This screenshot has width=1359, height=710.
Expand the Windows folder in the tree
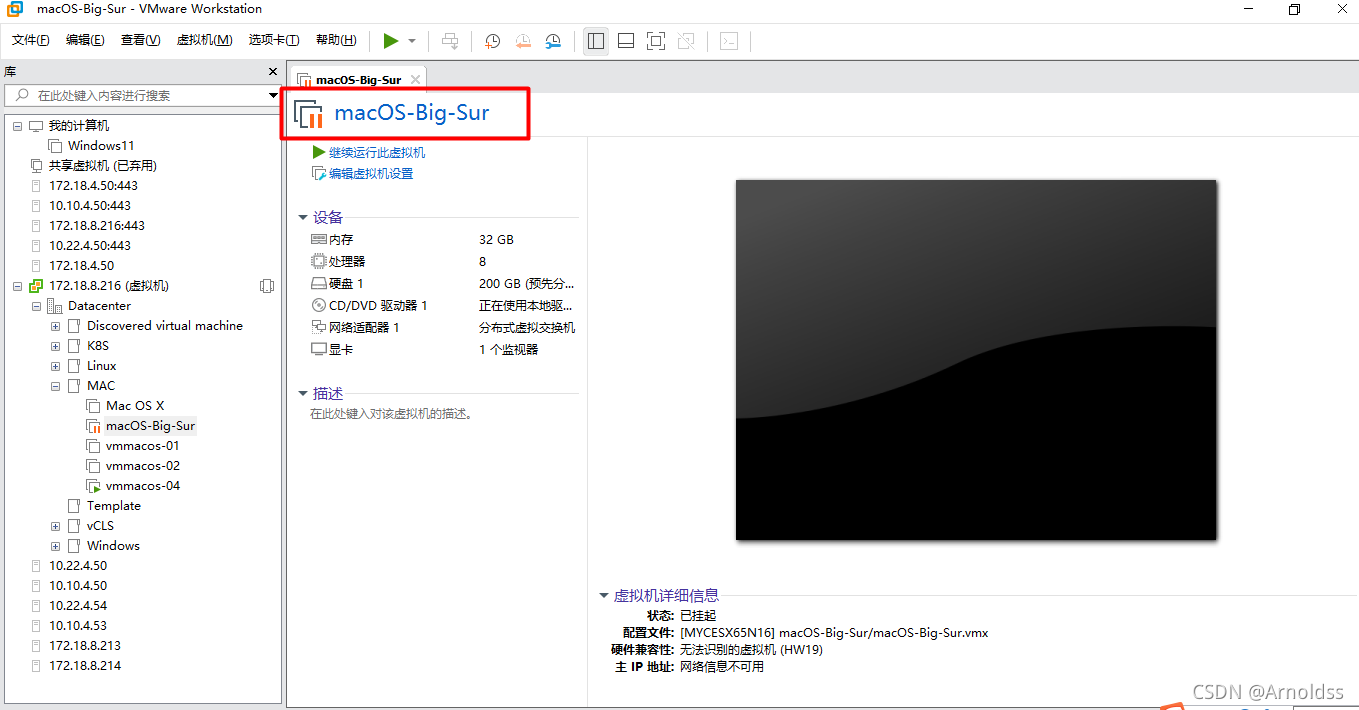[55, 546]
